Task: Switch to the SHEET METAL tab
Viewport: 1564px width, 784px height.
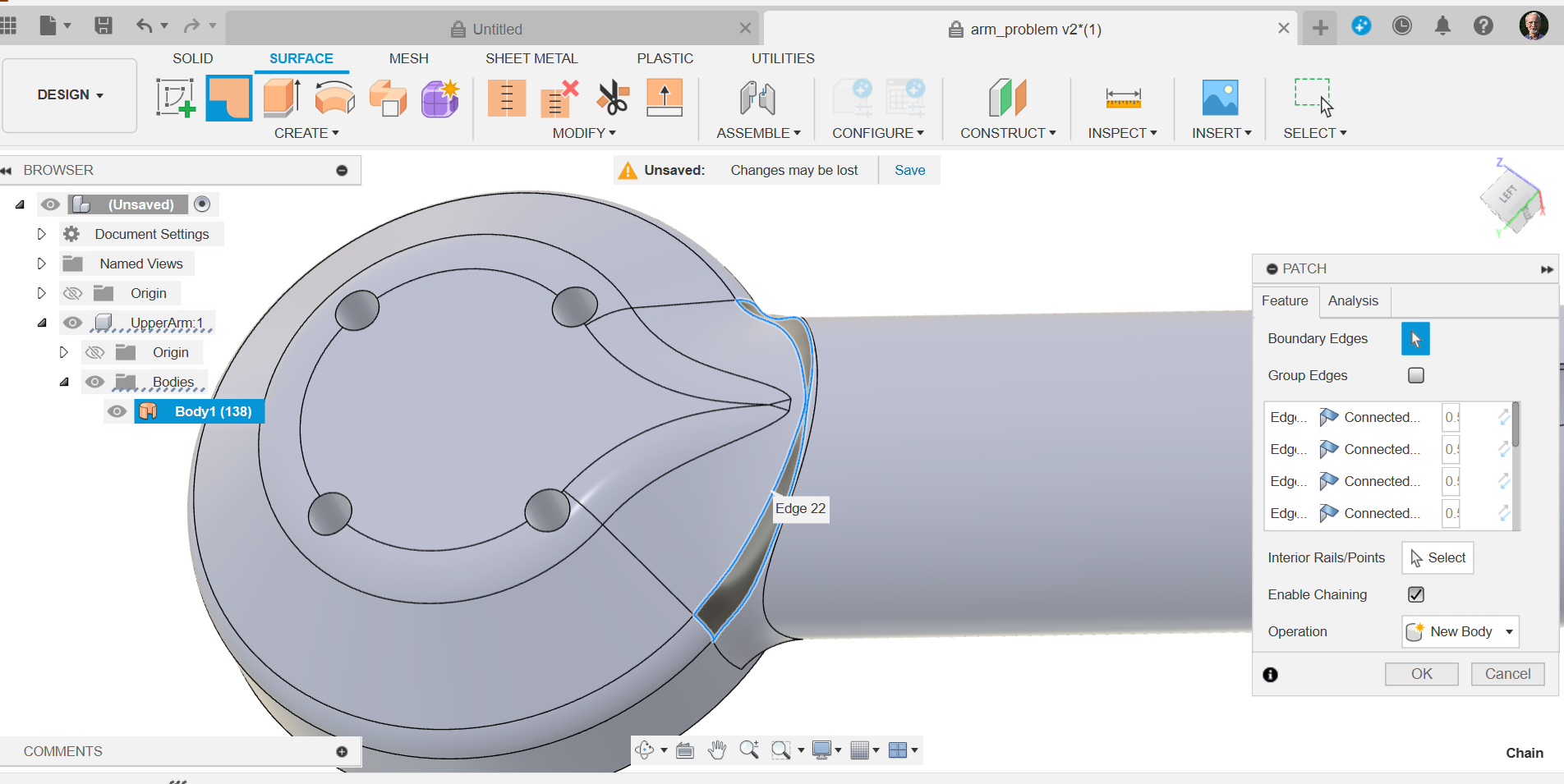Action: pos(531,58)
